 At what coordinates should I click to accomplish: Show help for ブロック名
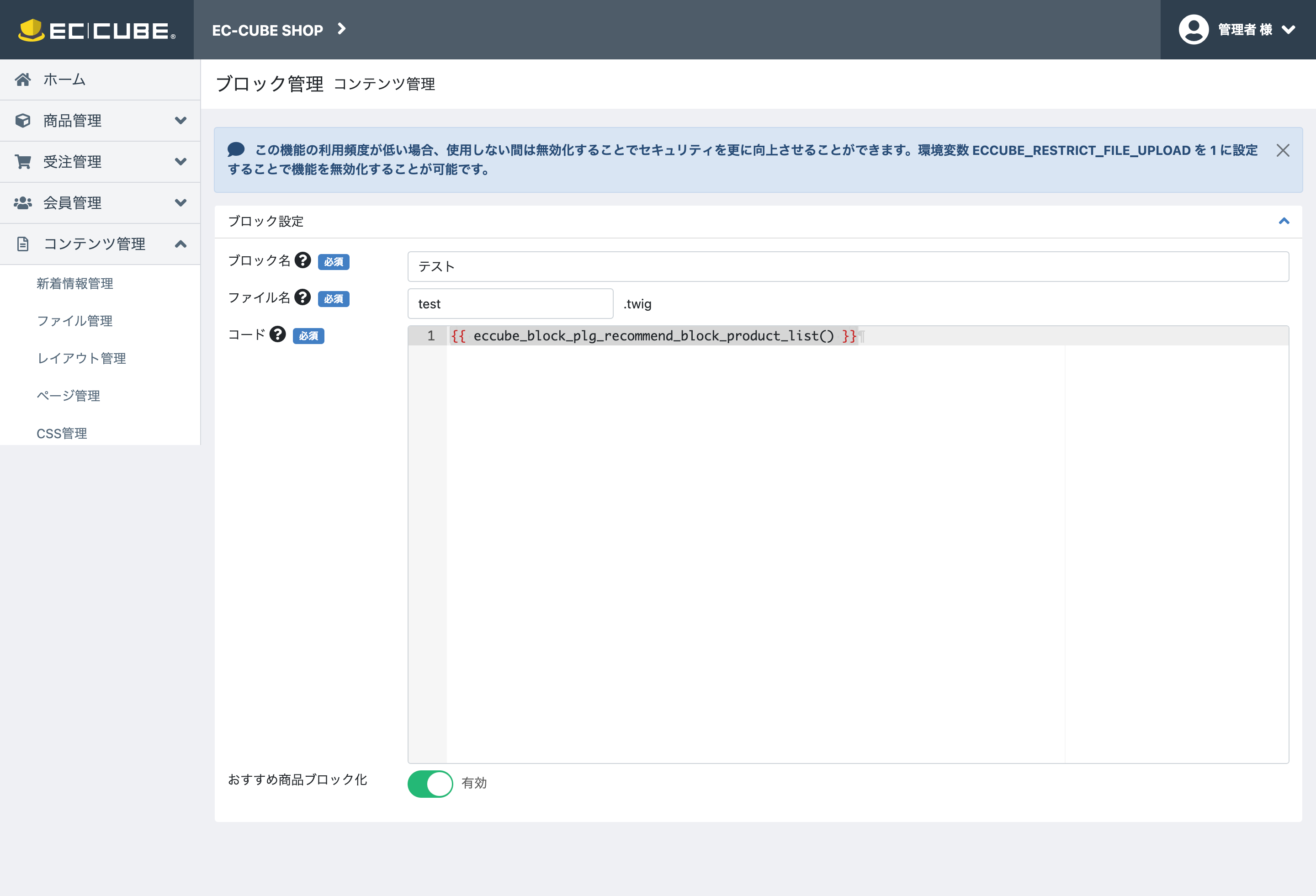pos(303,260)
